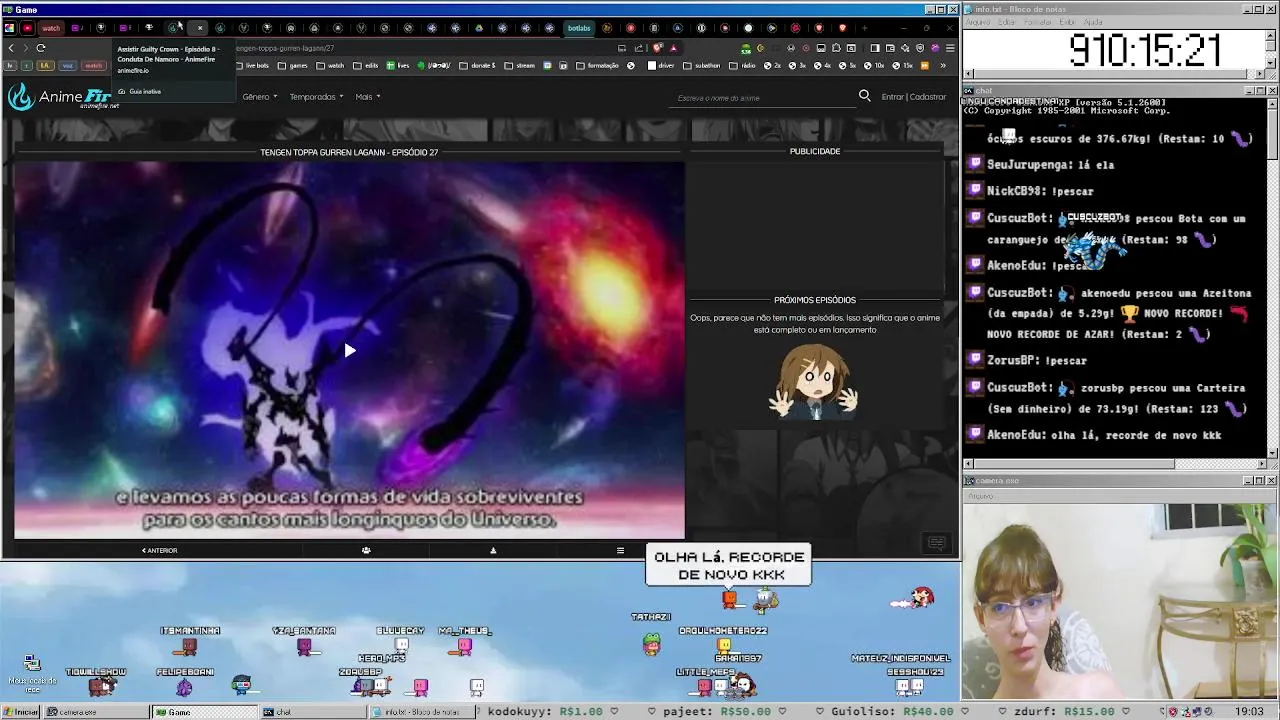Click the Brave shield icon in address bar
The image size is (1280, 720).
pos(657,48)
